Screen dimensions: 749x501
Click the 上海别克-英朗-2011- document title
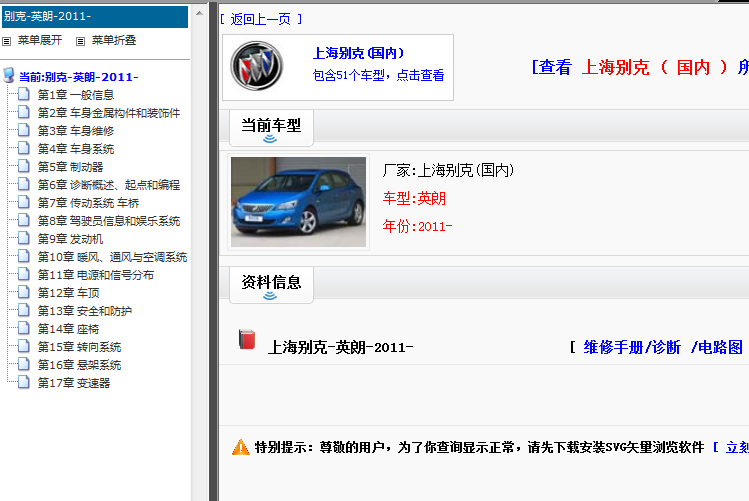click(x=341, y=347)
